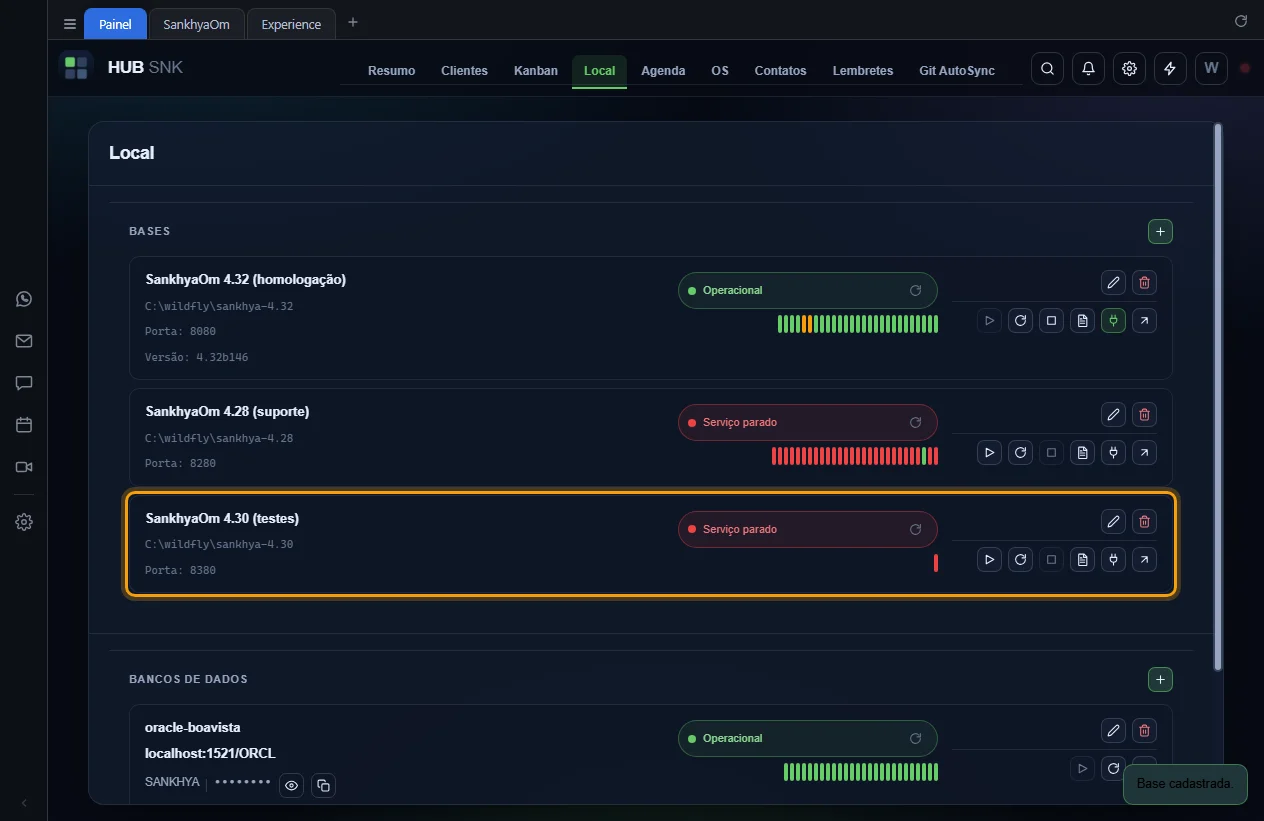Open the Kanban navigation tab
The height and width of the screenshot is (821, 1264).
[536, 71]
